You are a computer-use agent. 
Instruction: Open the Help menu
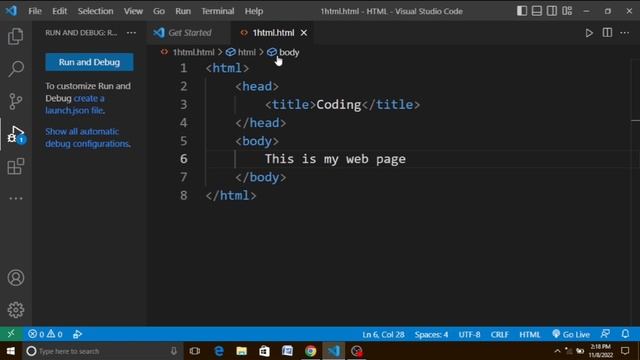(x=253, y=11)
